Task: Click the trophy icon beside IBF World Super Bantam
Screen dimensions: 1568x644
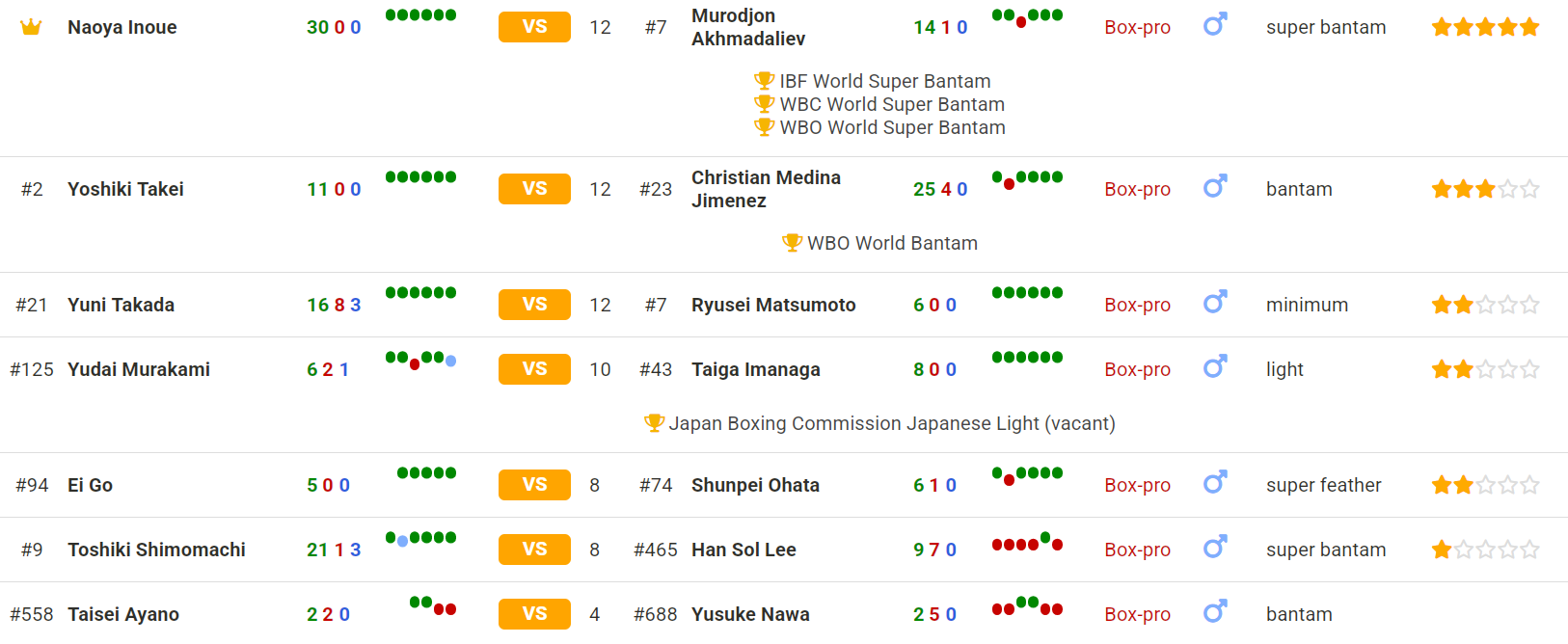Action: coord(764,81)
